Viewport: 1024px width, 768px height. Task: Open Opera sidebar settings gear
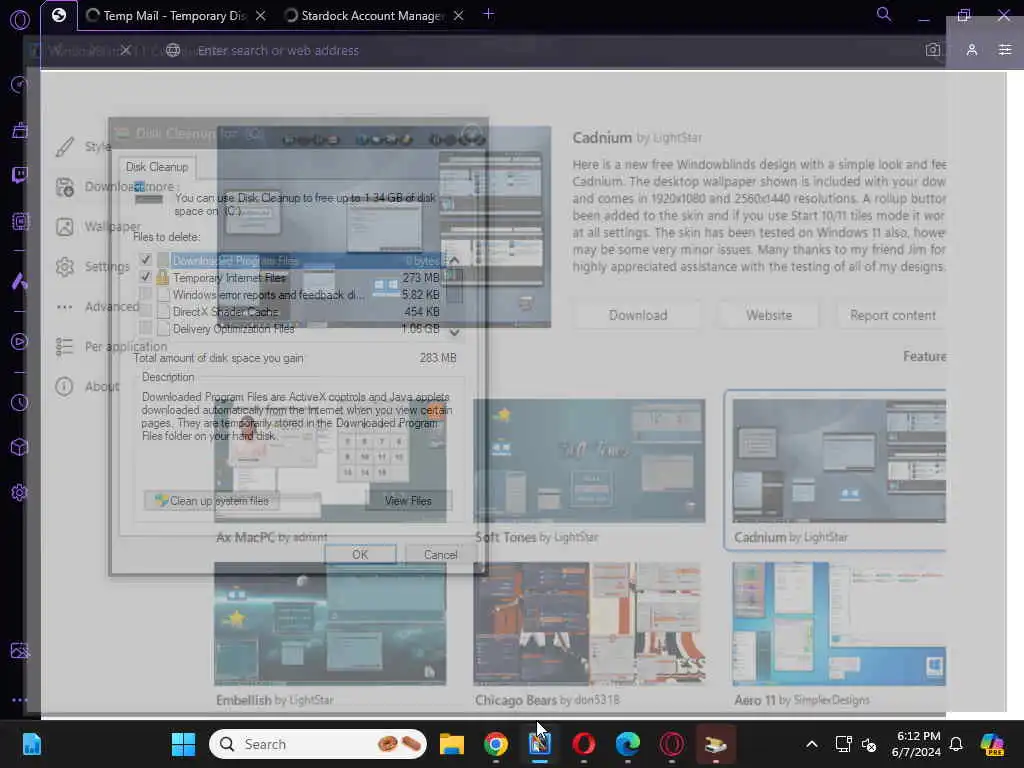click(20, 492)
